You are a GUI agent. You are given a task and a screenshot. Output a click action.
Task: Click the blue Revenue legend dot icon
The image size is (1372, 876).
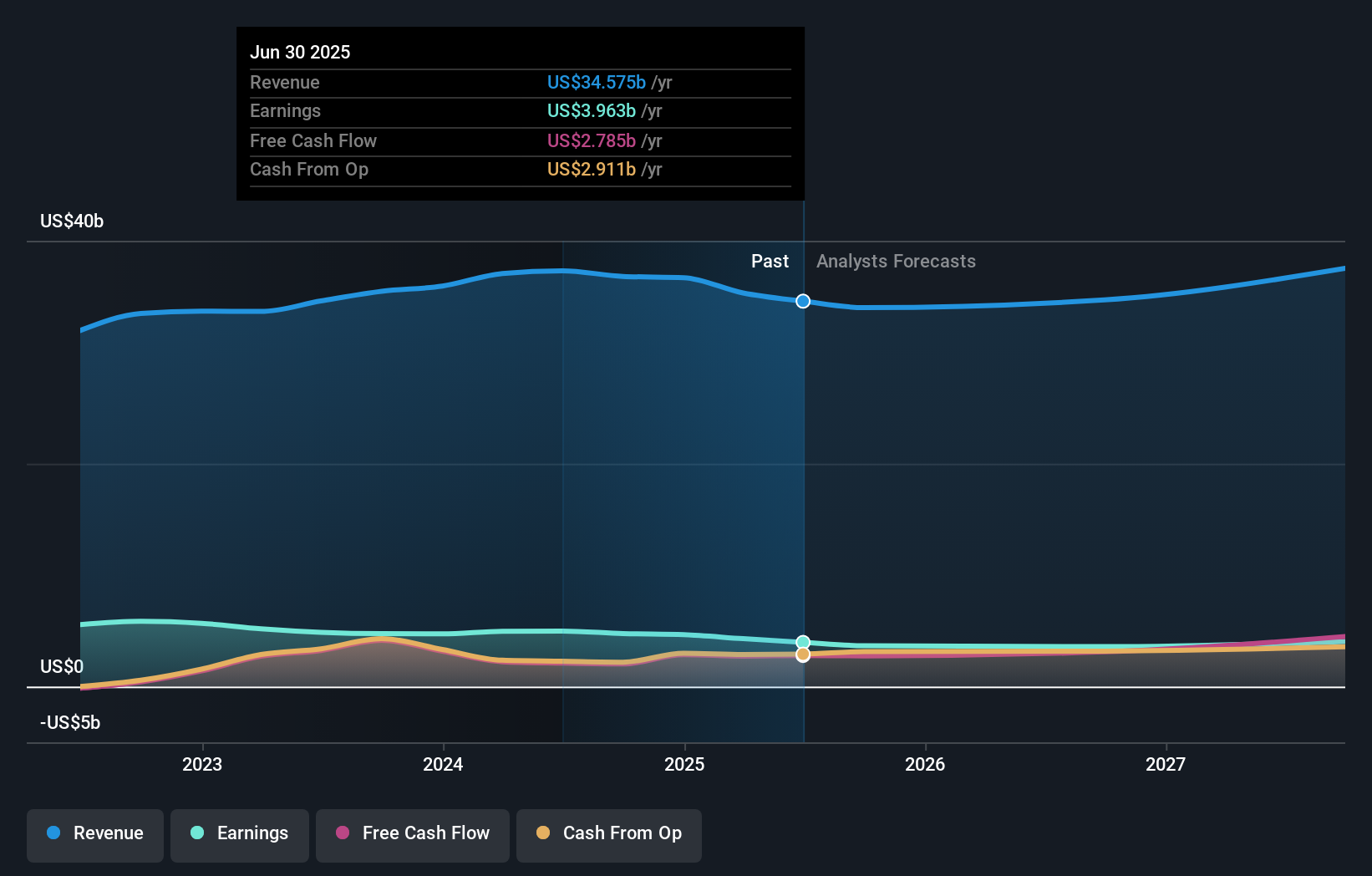pyautogui.click(x=53, y=833)
